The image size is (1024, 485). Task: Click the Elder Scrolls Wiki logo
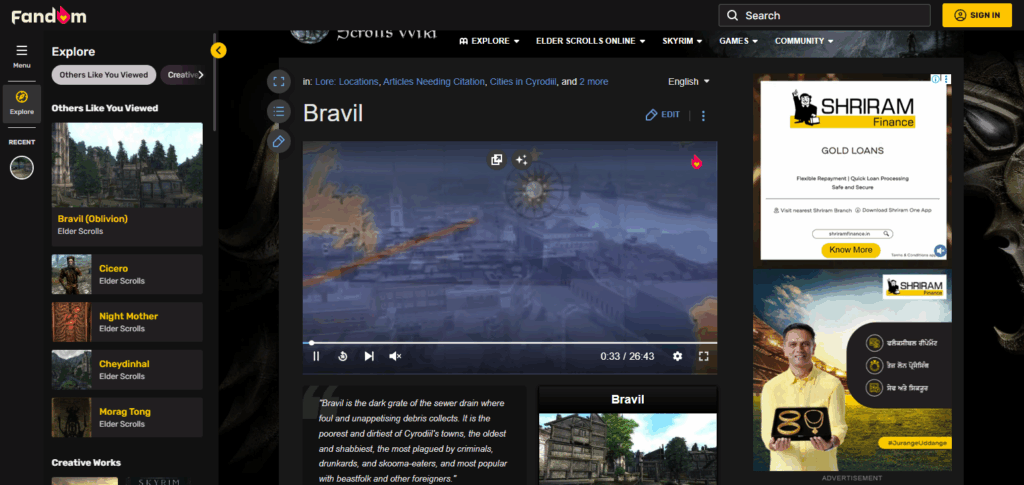click(x=363, y=37)
